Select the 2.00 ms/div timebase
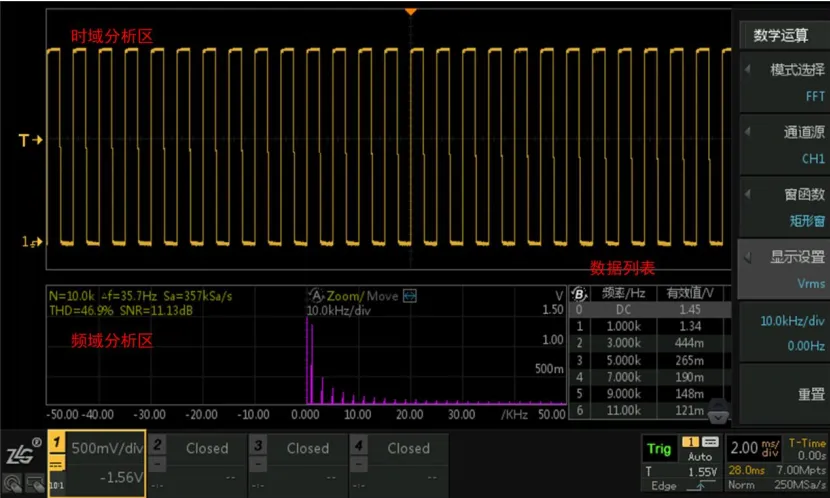The width and height of the screenshot is (830, 498). click(x=754, y=449)
